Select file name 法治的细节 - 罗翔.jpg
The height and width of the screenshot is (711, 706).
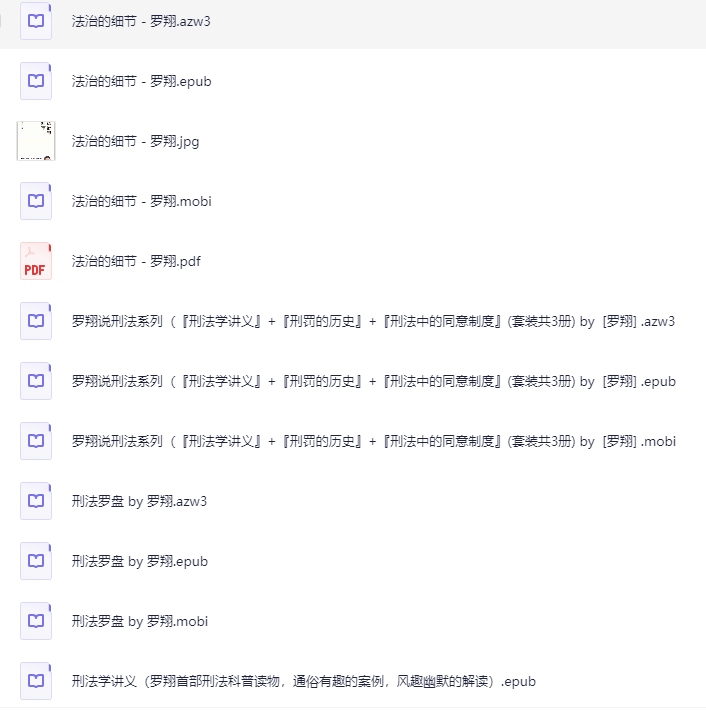point(135,141)
